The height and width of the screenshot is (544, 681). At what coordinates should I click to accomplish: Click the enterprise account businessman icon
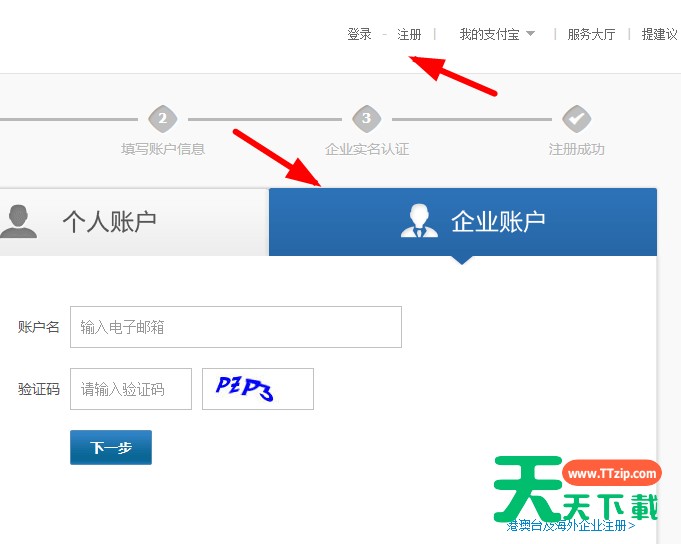419,221
